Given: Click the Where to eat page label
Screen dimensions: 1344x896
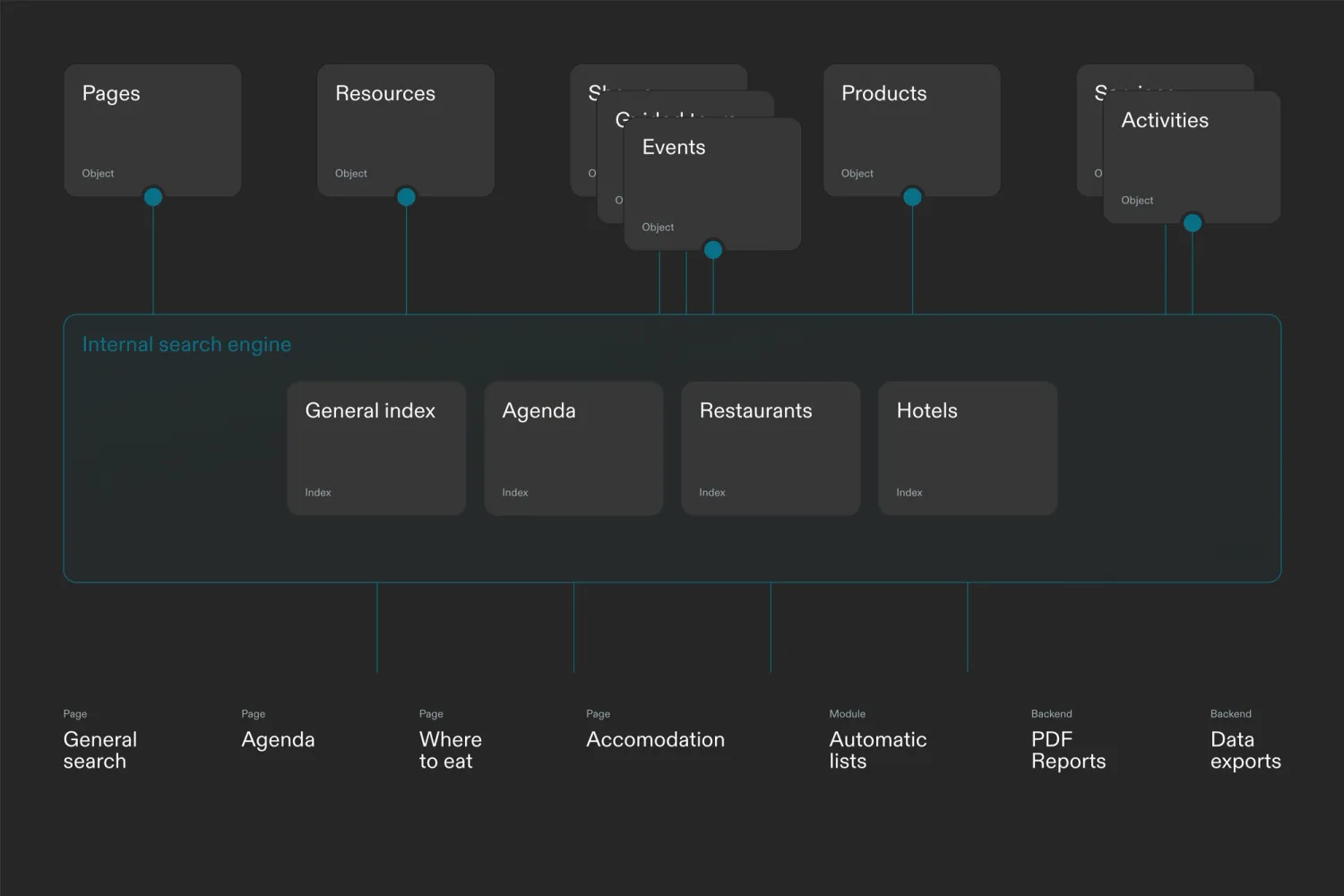Looking at the screenshot, I should 451,750.
